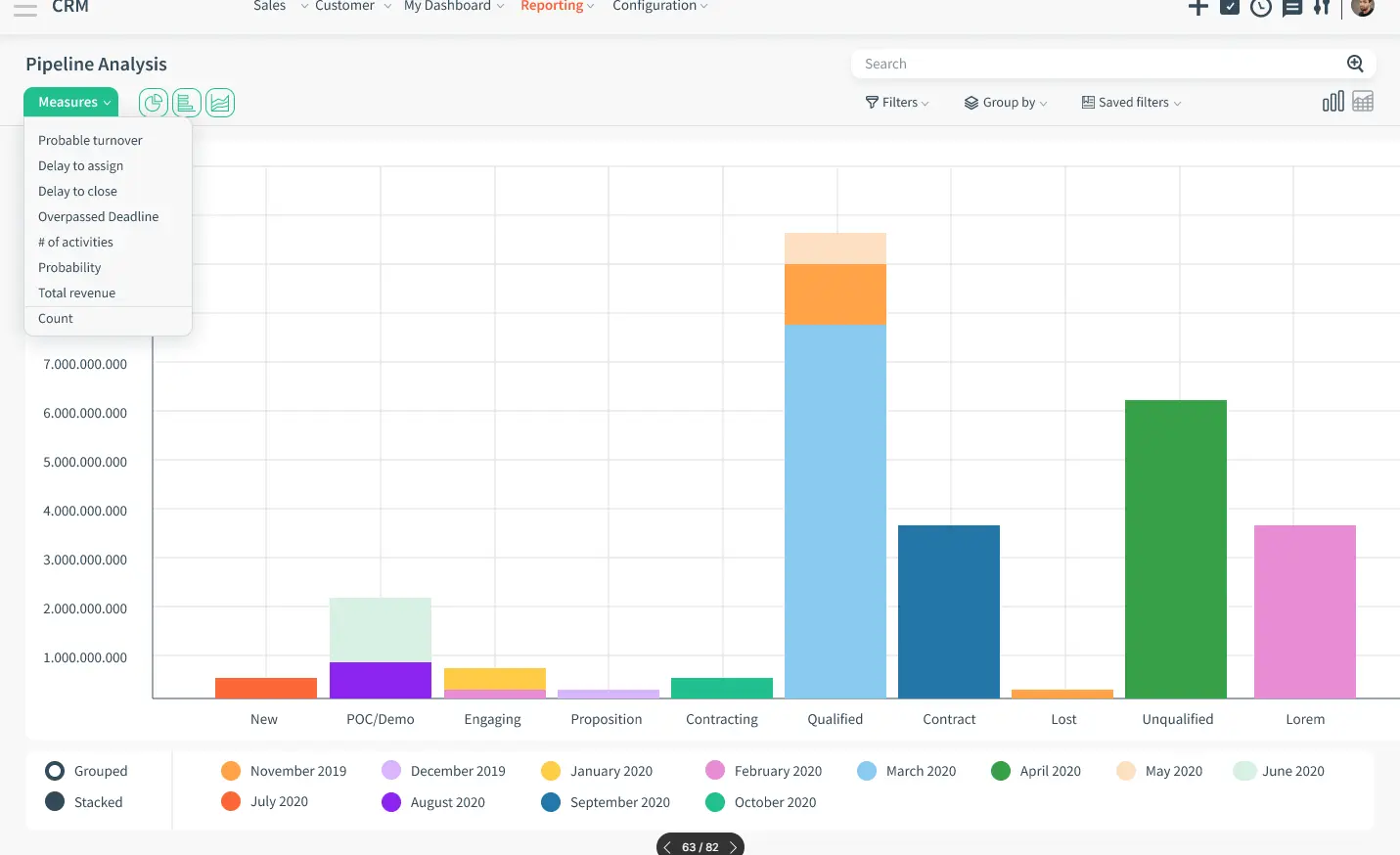The width and height of the screenshot is (1400, 855).
Task: Switch to pie chart view
Action: 154,103
